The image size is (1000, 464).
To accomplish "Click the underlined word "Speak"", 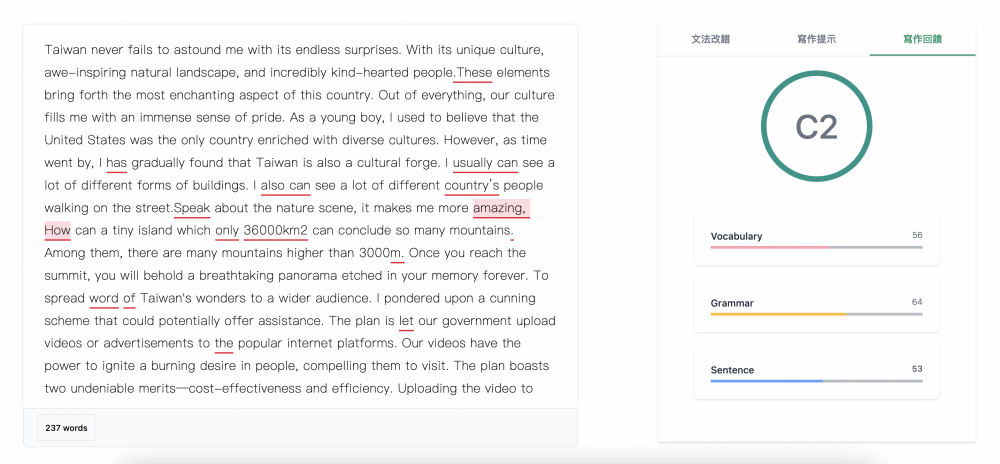I will [x=192, y=208].
